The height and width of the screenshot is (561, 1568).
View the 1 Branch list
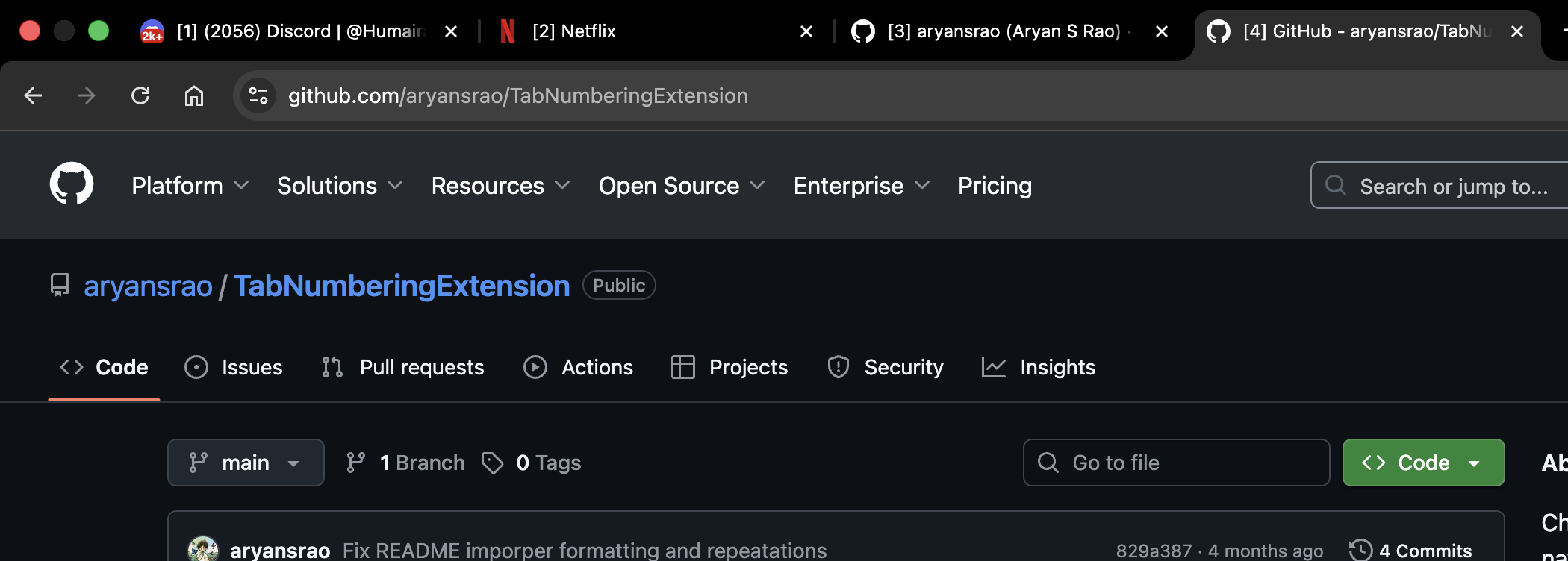click(405, 463)
